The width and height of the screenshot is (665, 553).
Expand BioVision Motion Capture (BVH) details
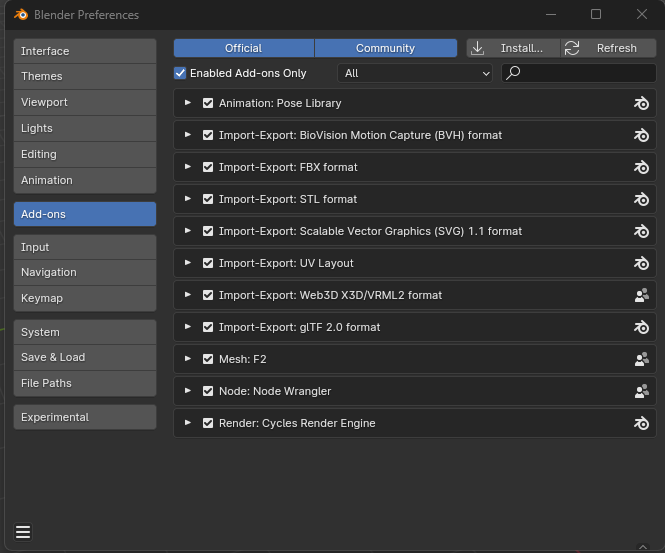[187, 135]
